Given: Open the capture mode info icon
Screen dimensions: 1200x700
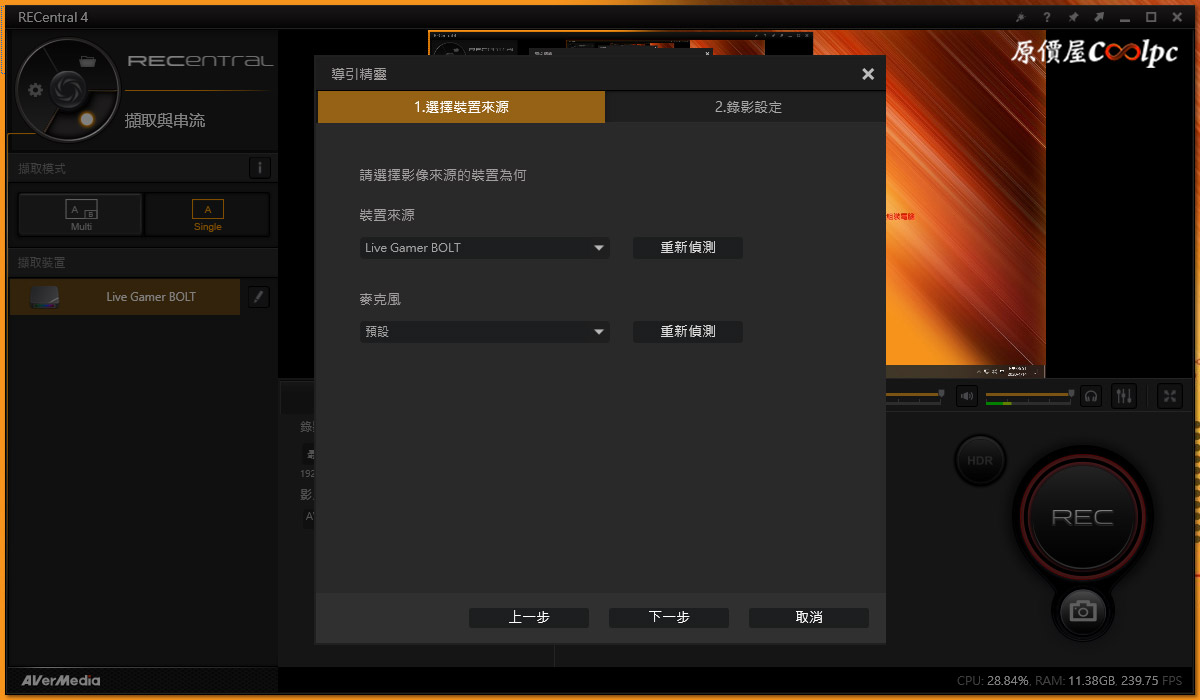Looking at the screenshot, I should point(259,168).
